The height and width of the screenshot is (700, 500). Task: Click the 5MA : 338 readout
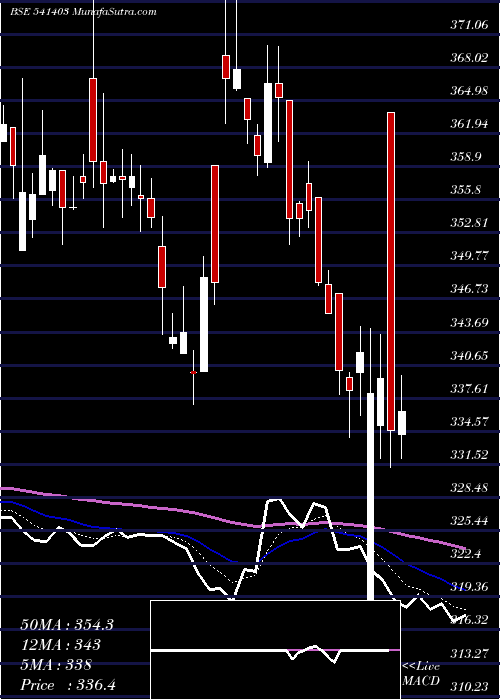click(x=56, y=665)
